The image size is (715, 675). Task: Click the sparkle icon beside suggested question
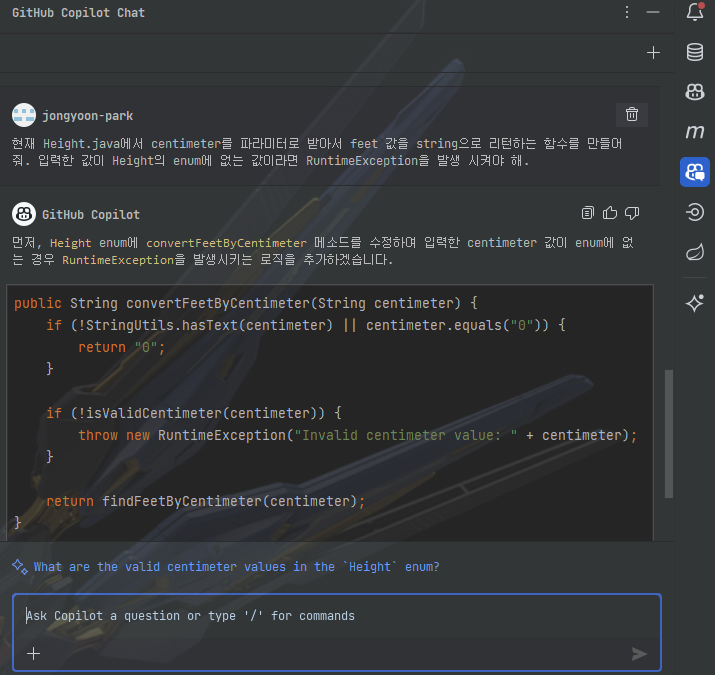coord(20,567)
